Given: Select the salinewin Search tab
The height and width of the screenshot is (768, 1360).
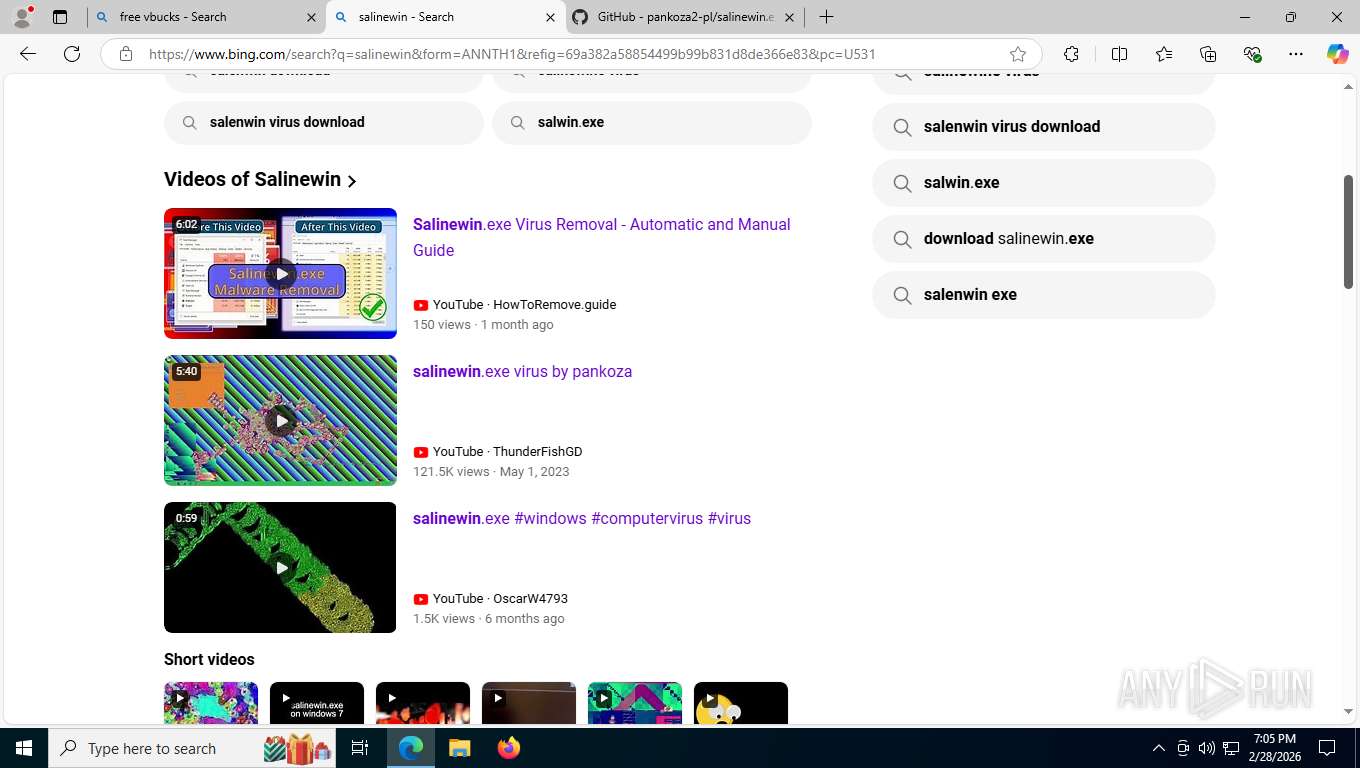Looking at the screenshot, I should coord(445,17).
